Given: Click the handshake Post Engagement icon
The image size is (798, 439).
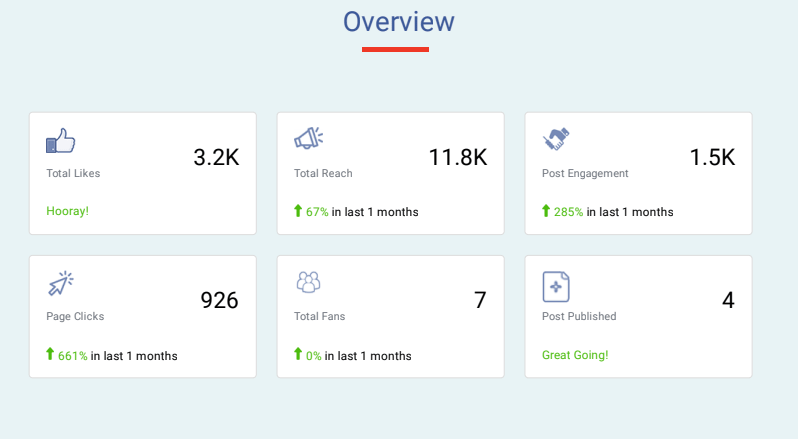Looking at the screenshot, I should tap(556, 139).
